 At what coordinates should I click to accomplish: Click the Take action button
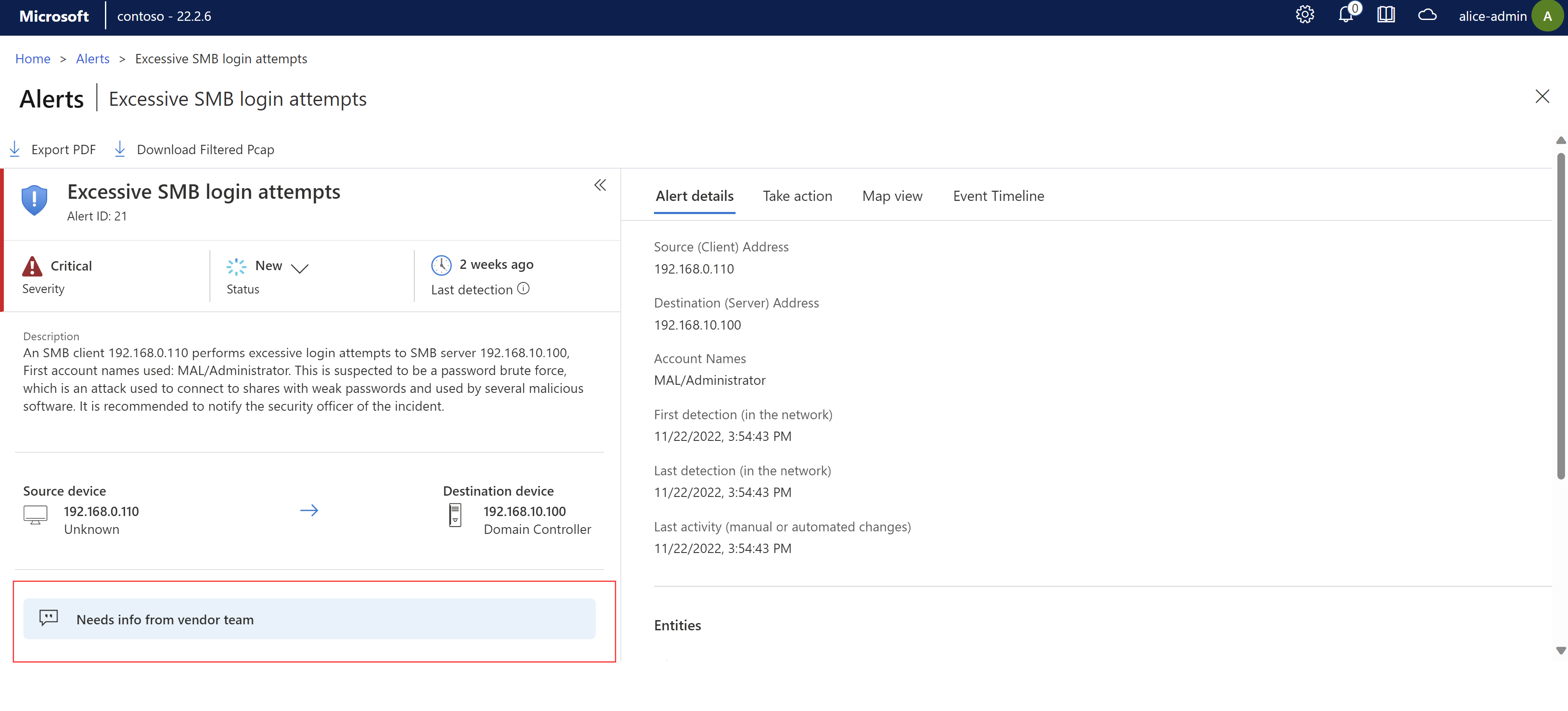click(797, 195)
